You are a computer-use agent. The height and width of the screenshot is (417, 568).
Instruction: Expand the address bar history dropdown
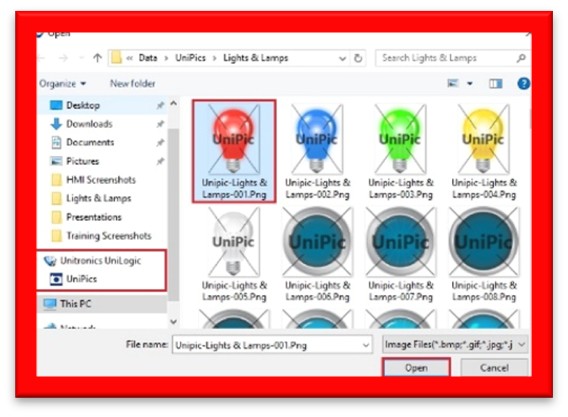[x=342, y=58]
